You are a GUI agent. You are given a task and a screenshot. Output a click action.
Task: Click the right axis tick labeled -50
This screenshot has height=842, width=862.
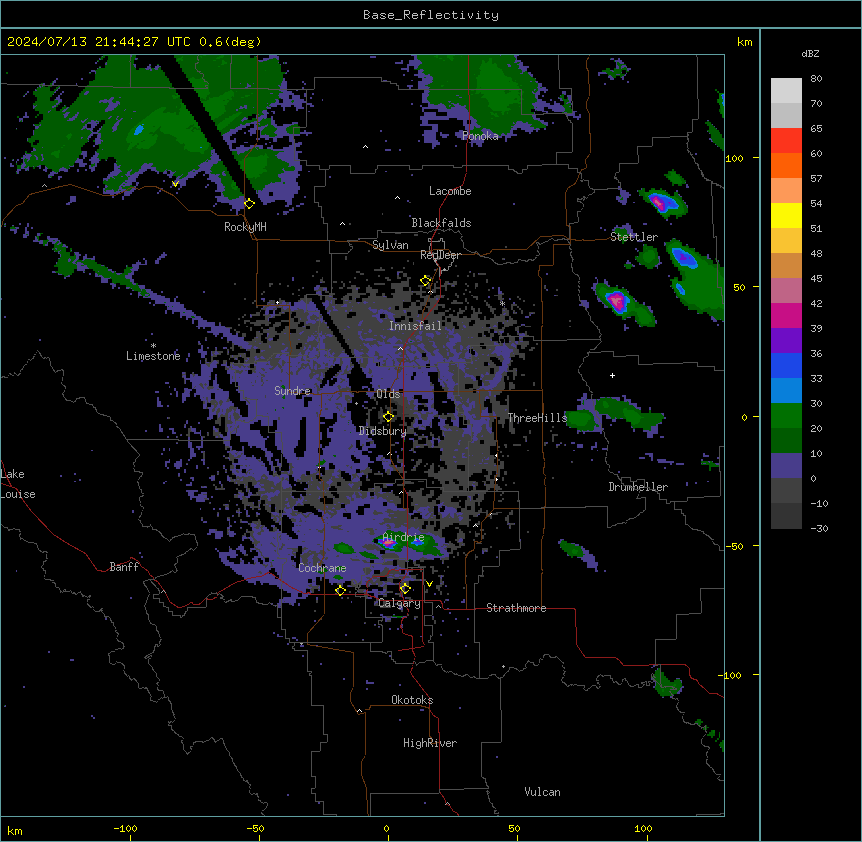tap(734, 546)
